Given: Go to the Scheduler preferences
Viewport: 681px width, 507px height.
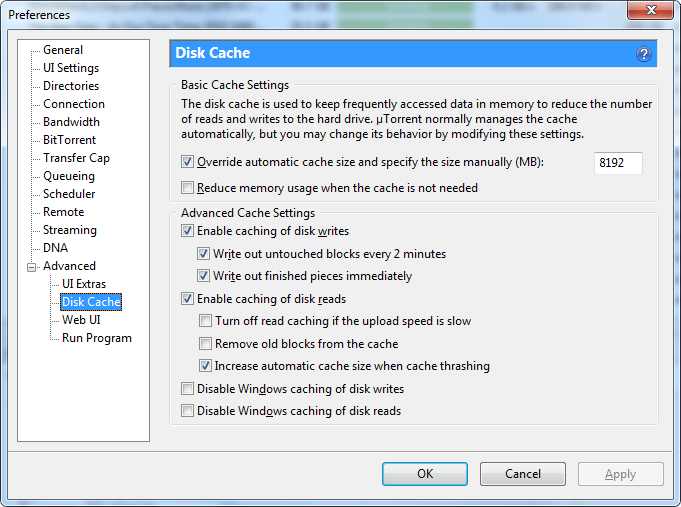Looking at the screenshot, I should coord(69,194).
